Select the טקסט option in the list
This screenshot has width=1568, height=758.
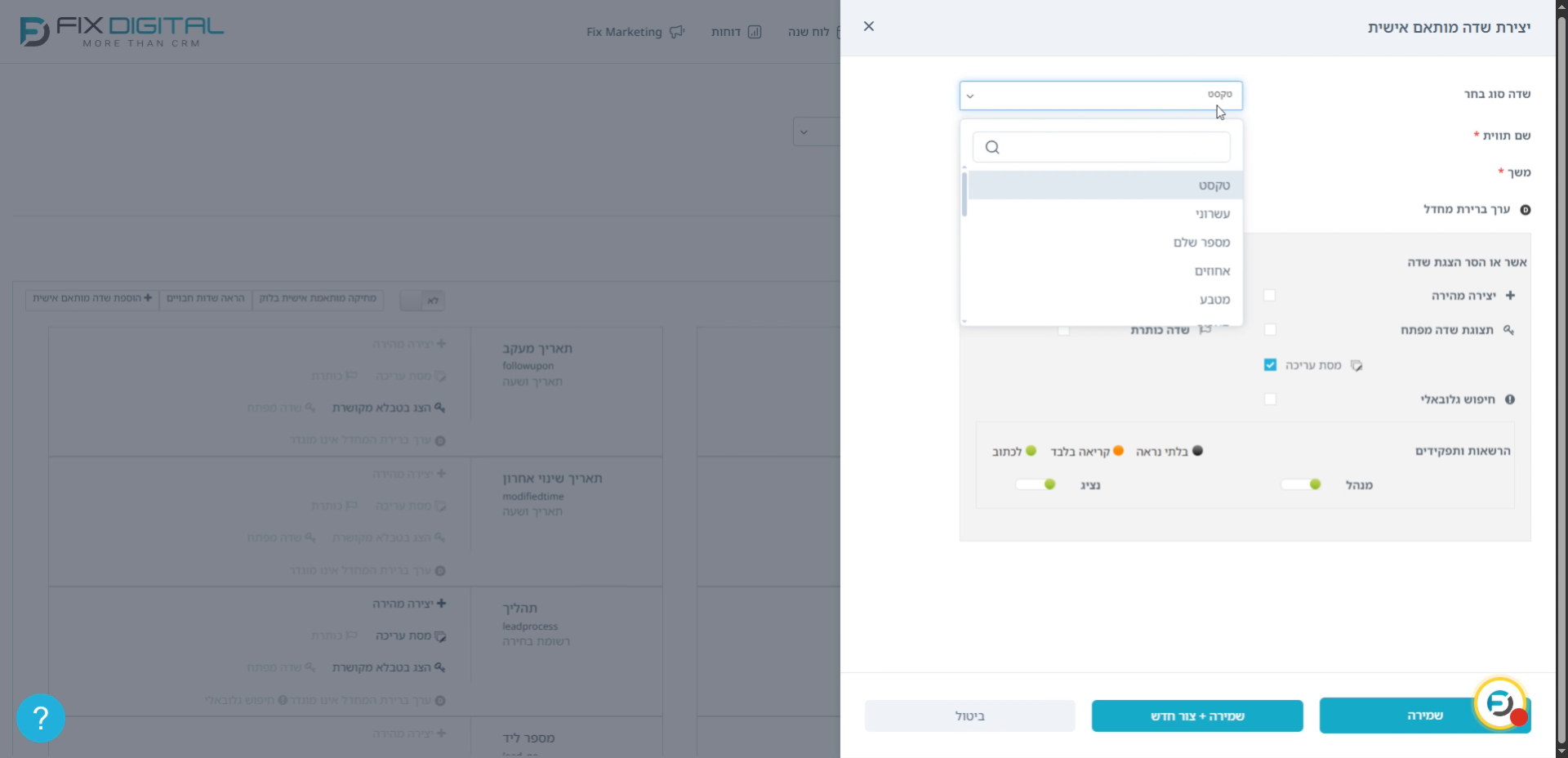(1103, 185)
